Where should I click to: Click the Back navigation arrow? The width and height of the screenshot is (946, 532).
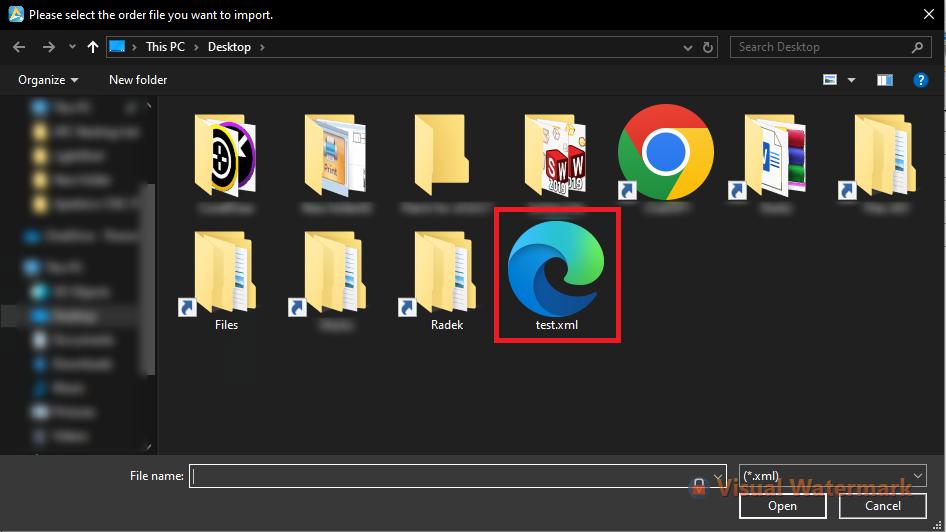pos(19,47)
